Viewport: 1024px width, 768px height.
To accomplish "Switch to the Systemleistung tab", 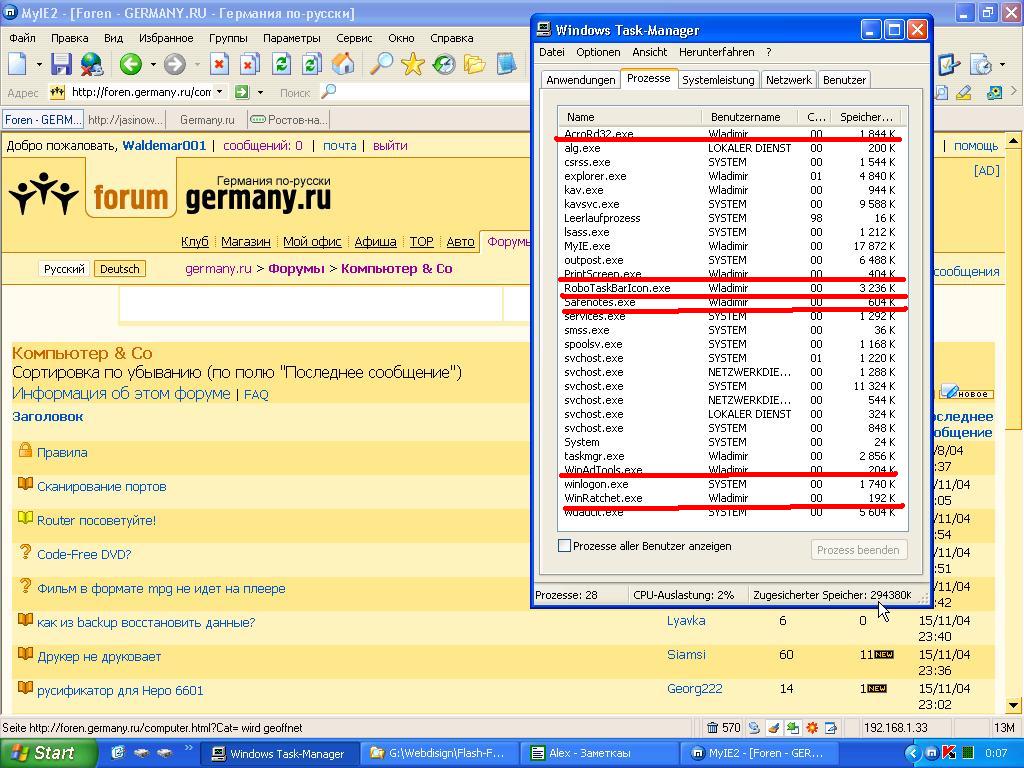I will pos(718,80).
